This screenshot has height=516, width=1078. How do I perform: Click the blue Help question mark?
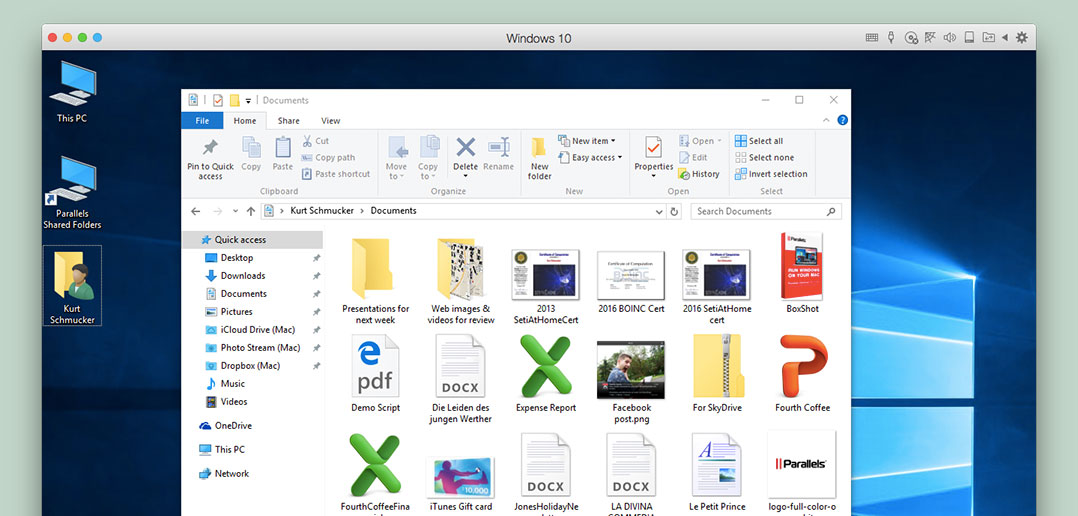[842, 120]
